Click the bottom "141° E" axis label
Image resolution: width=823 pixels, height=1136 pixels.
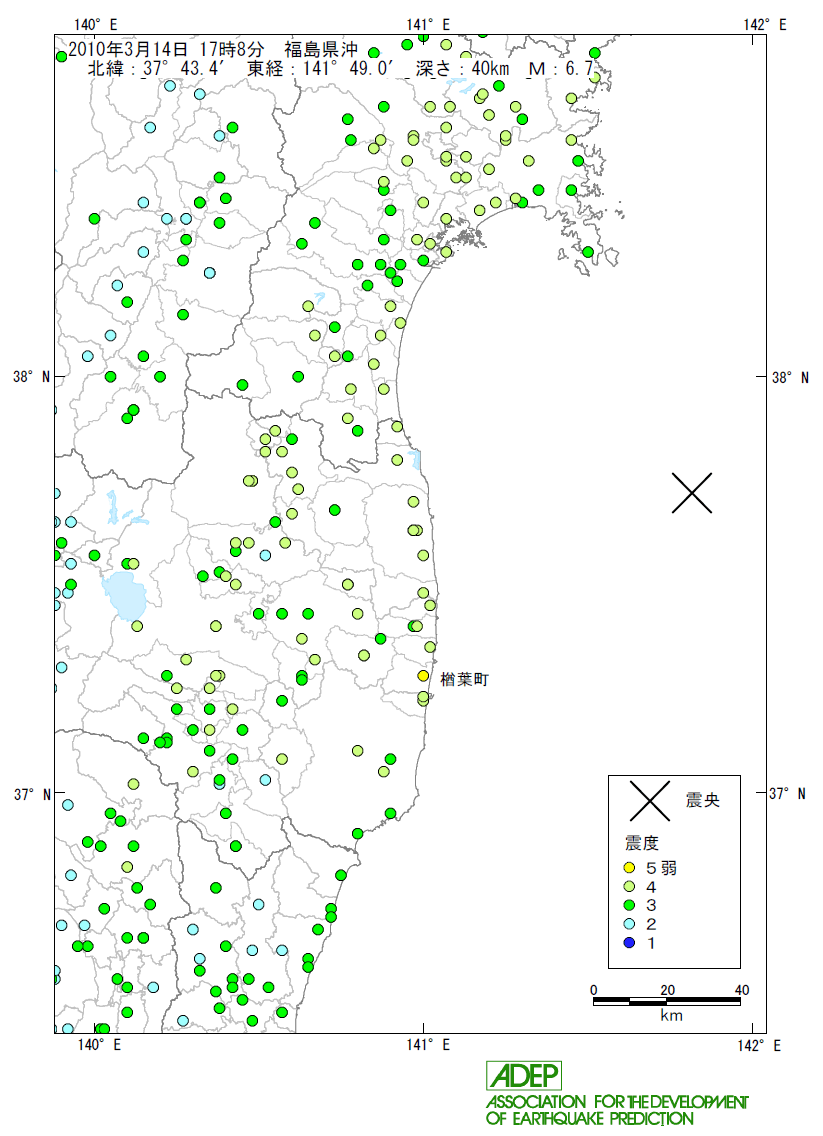click(428, 1045)
